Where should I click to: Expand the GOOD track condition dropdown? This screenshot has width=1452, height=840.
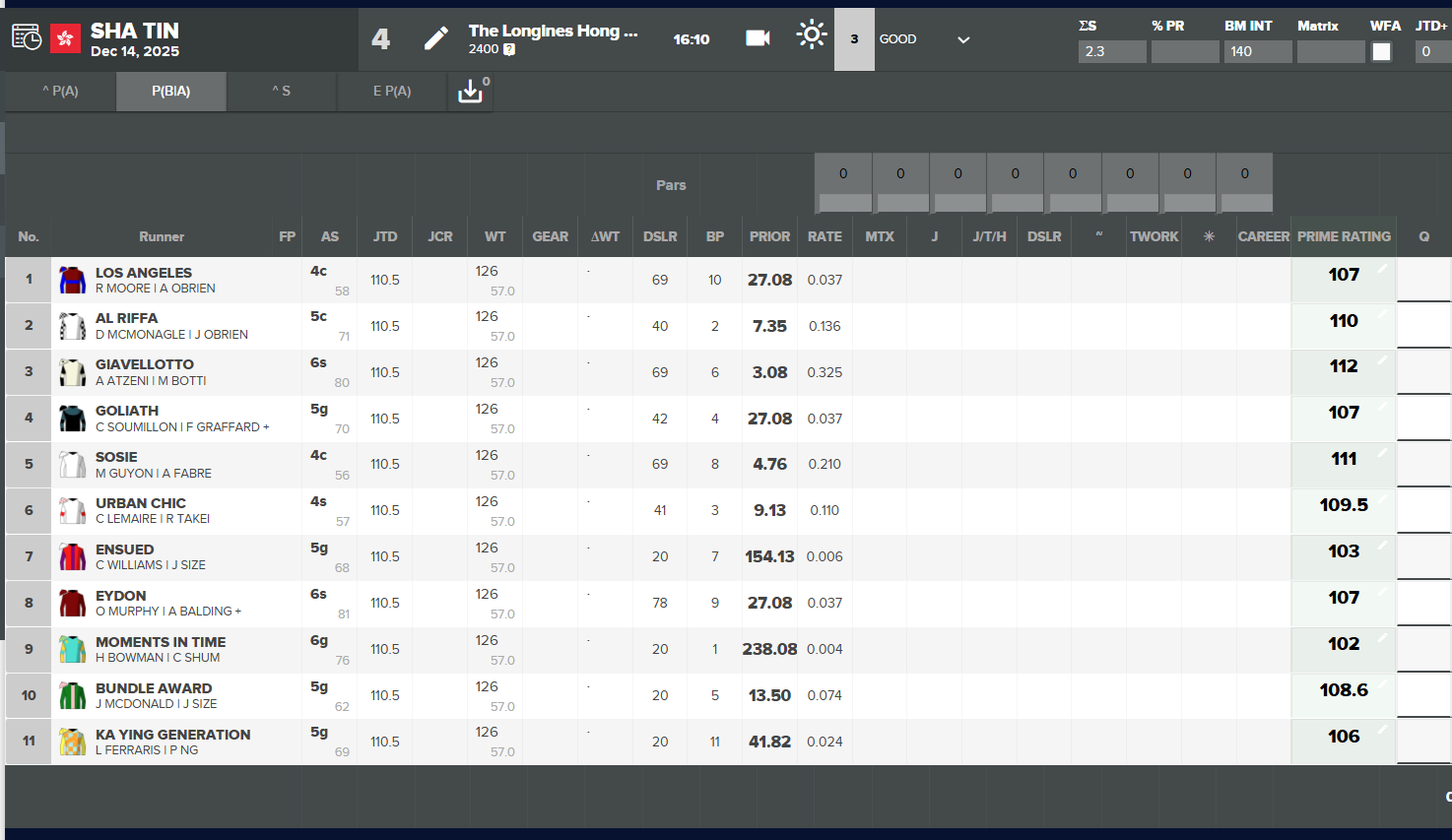pyautogui.click(x=963, y=39)
